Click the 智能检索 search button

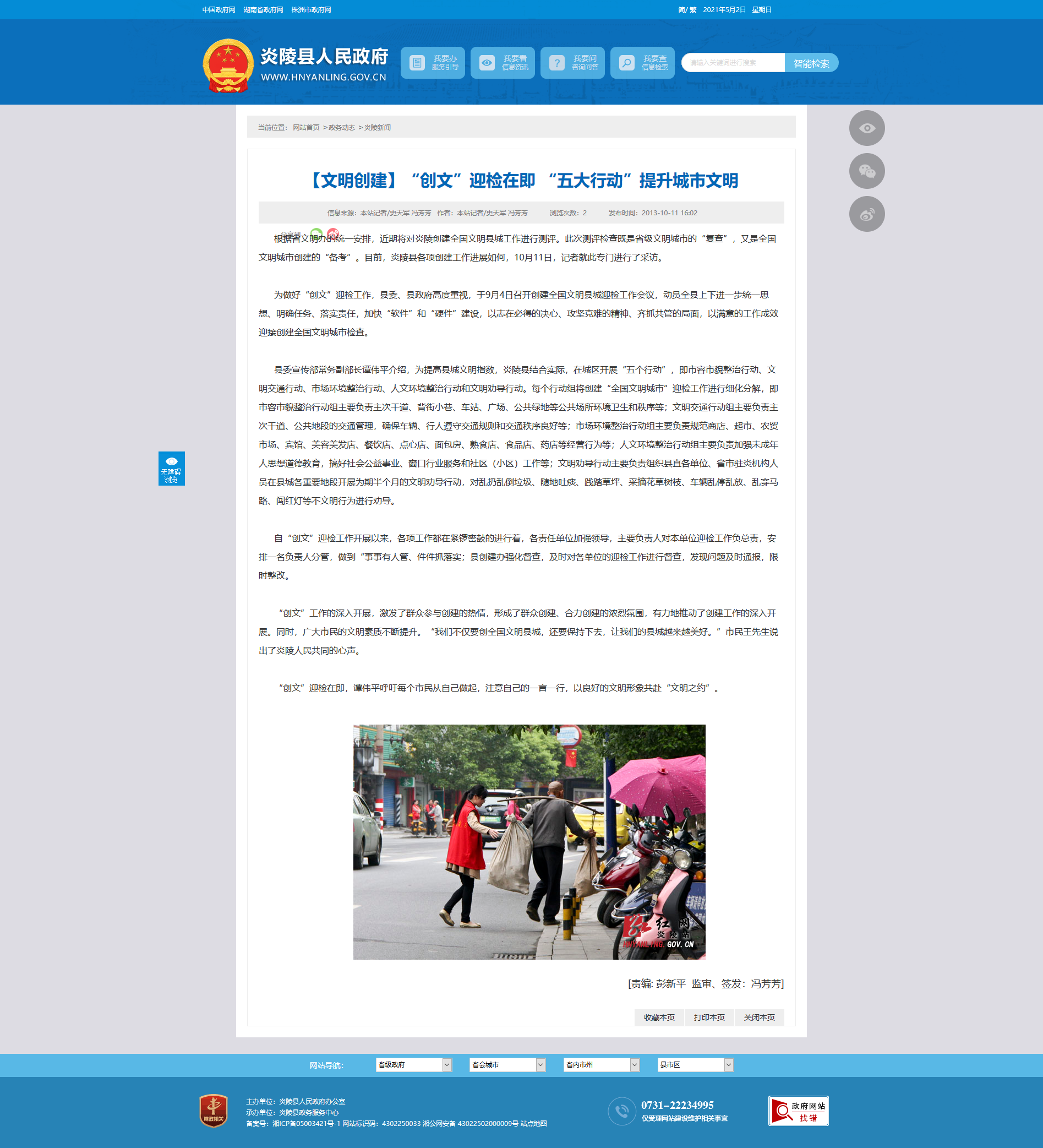click(811, 63)
